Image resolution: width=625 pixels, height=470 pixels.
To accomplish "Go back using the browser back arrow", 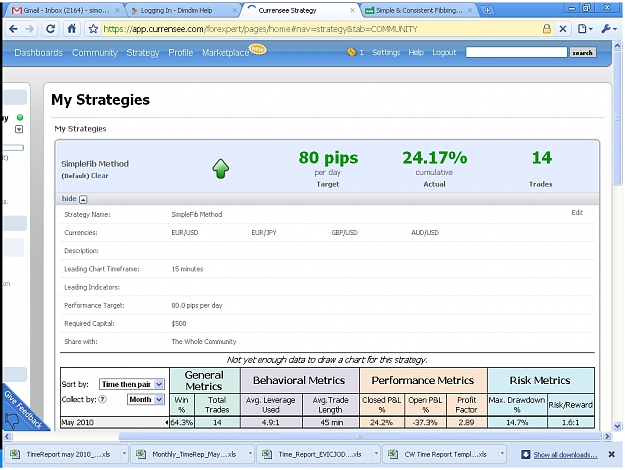I will click(13, 29).
